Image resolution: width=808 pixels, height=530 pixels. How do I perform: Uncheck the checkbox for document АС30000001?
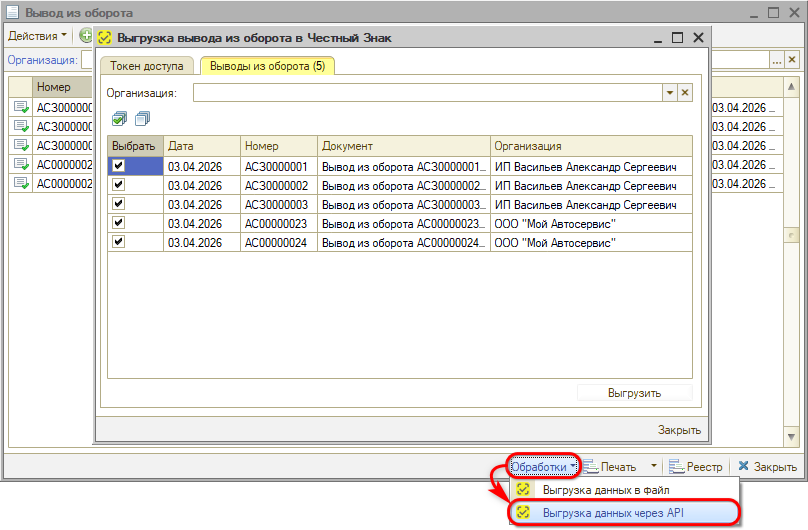click(118, 166)
